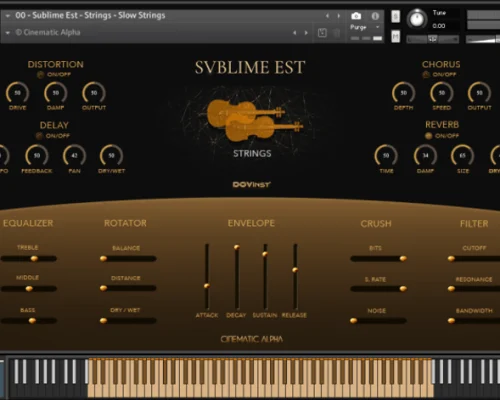Click the Tune knob
Screen dimensions: 500x400
click(417, 19)
